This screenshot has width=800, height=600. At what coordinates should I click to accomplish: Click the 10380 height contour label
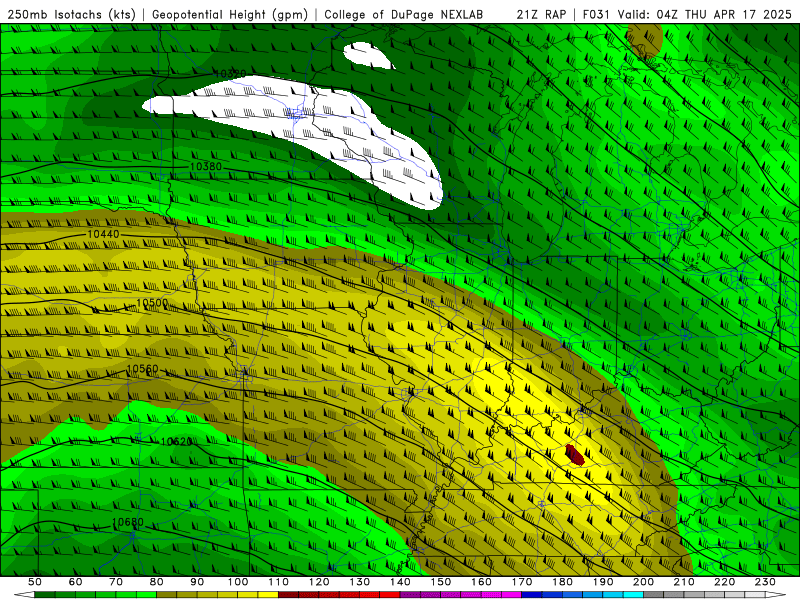tap(206, 166)
